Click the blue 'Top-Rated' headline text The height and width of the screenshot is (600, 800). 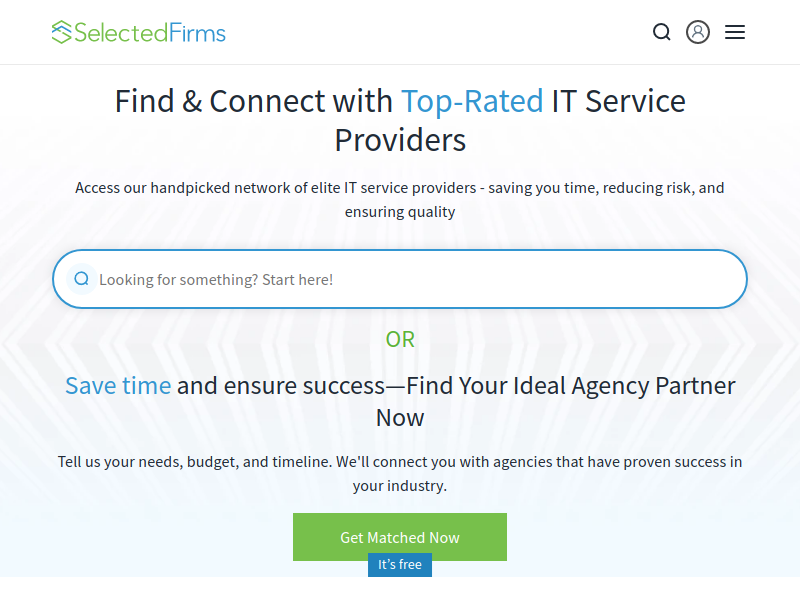coord(472,101)
